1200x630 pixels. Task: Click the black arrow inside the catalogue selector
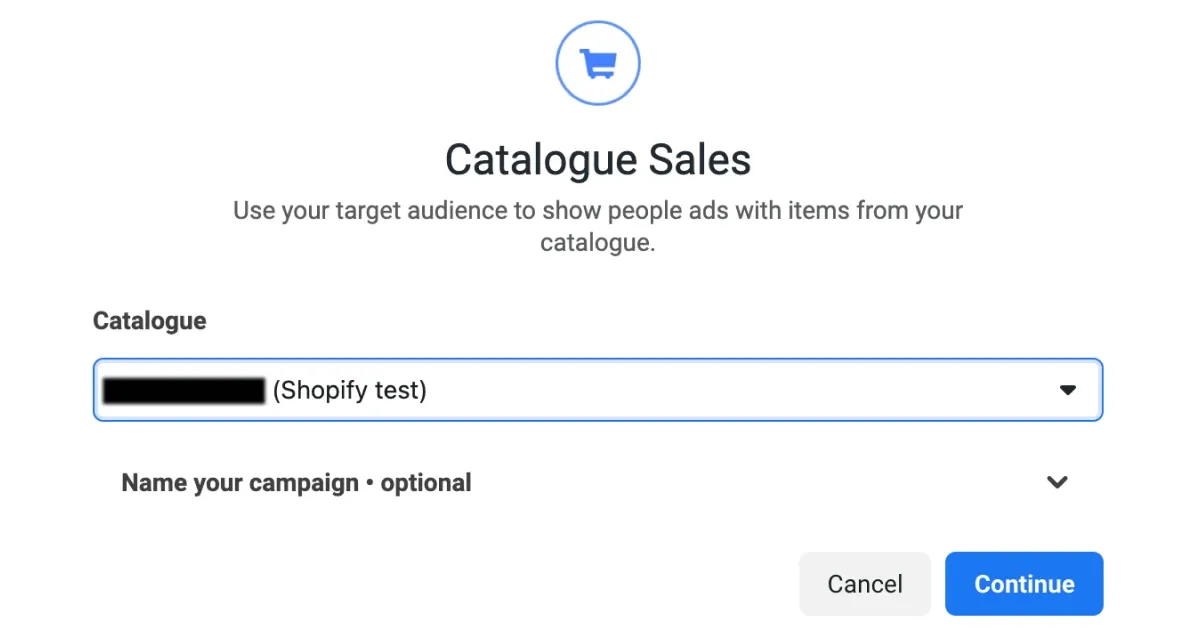coord(1067,390)
